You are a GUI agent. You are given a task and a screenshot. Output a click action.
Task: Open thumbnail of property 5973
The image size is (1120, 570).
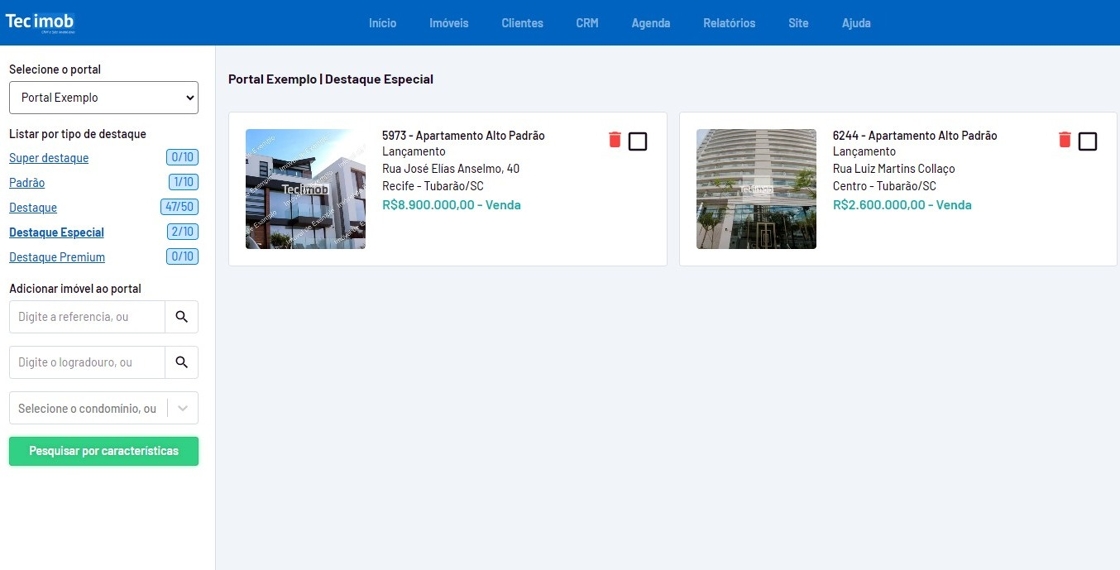point(305,189)
